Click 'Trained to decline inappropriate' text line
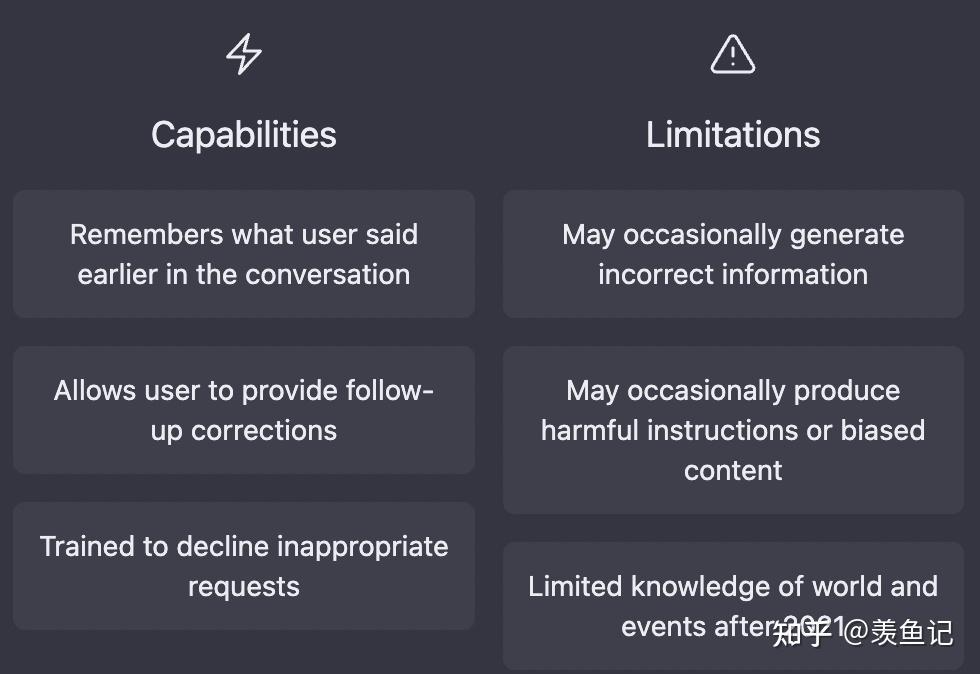The height and width of the screenshot is (674, 980). 244,546
